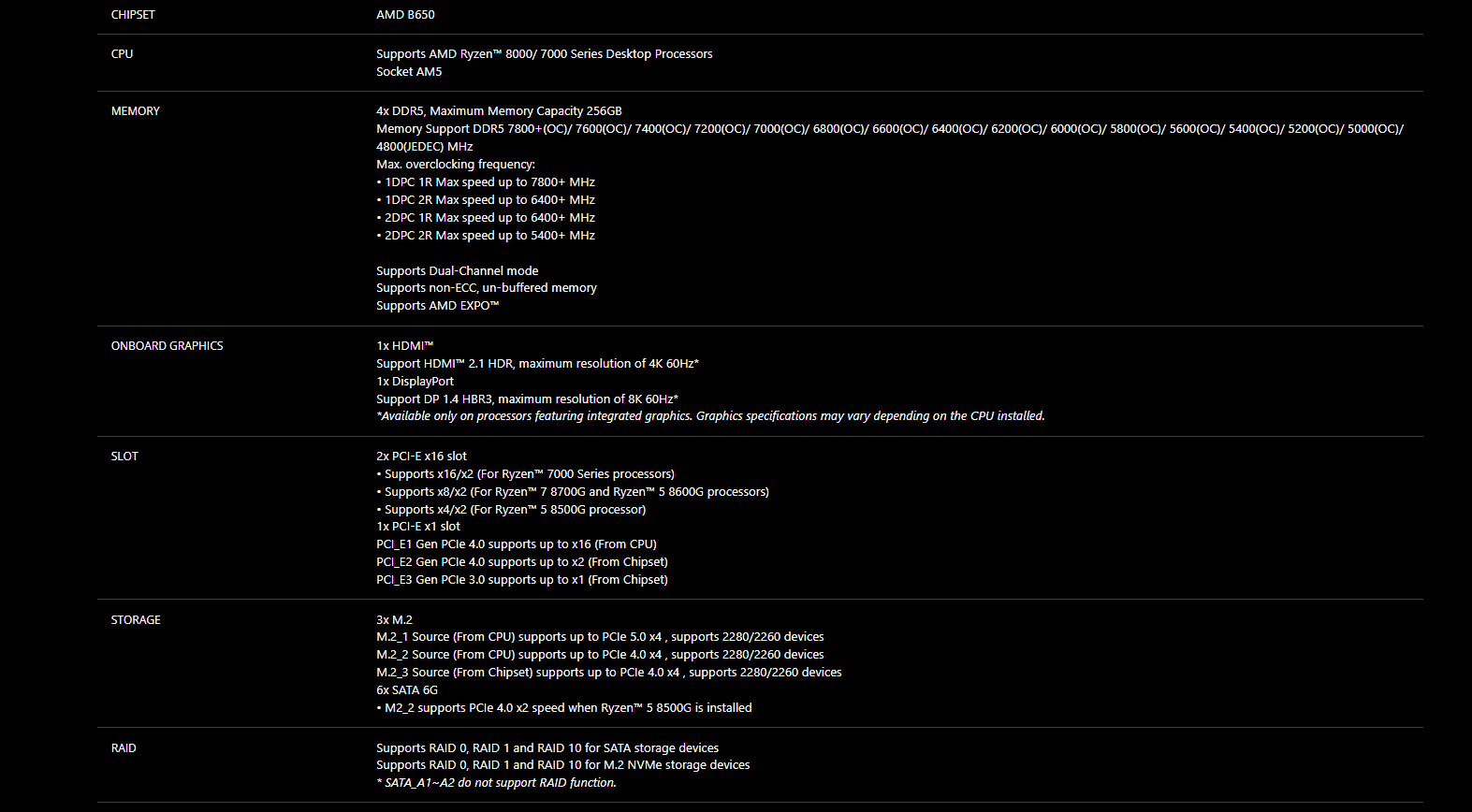This screenshot has height=812, width=1472.
Task: Click the 4x DDR5 Maximum Memory Capacity line
Action: [499, 111]
